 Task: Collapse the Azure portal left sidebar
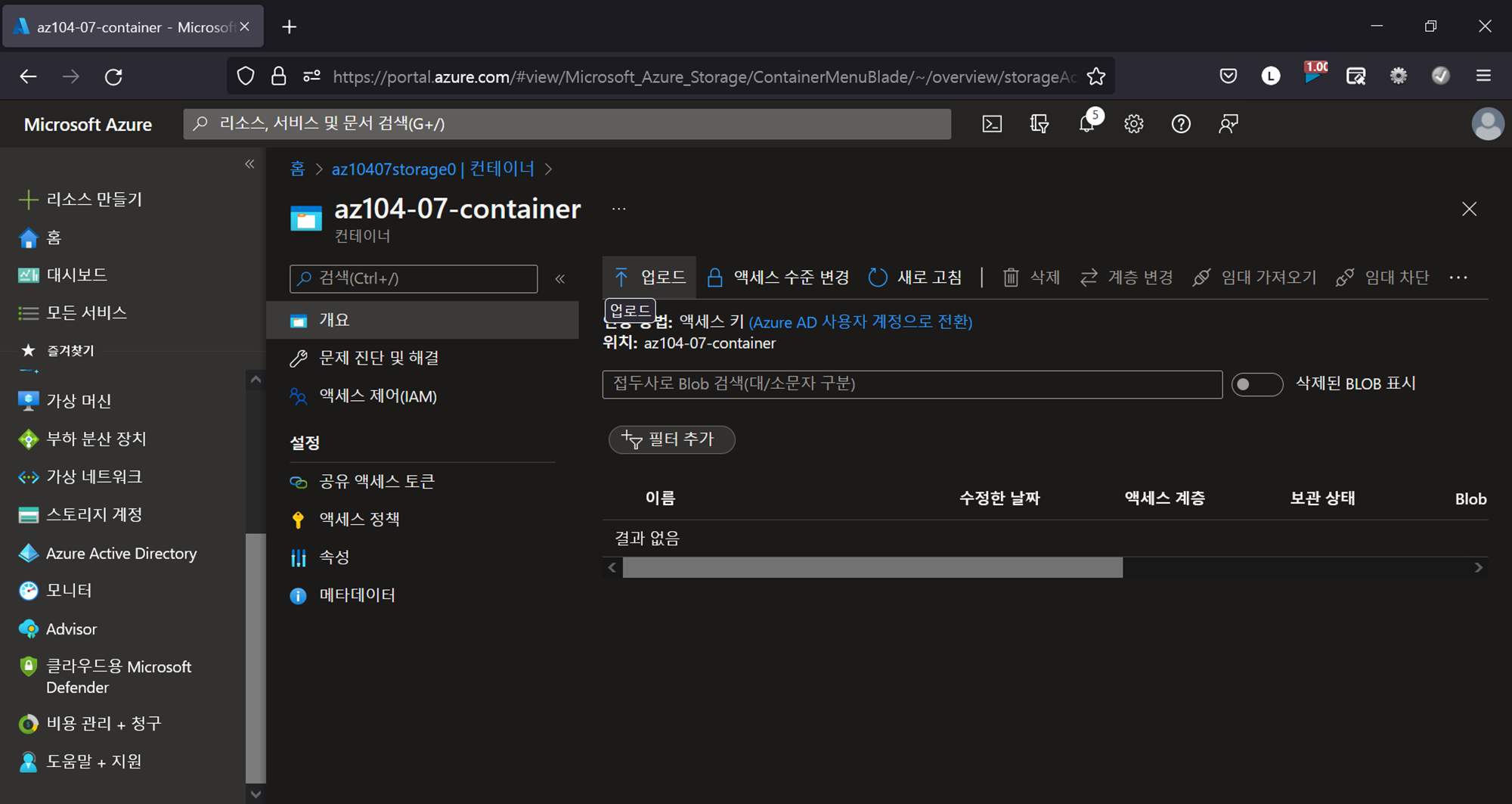pyautogui.click(x=249, y=164)
